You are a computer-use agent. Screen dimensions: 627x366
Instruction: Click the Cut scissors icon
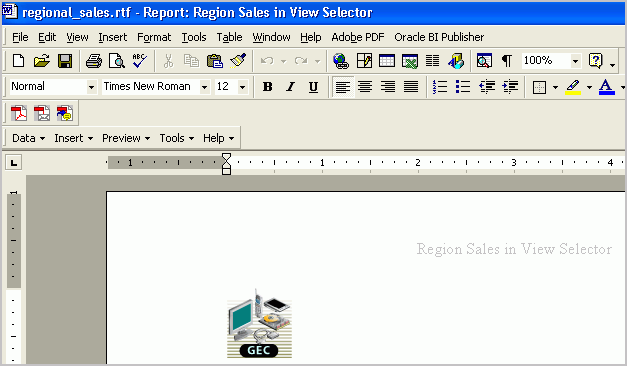(x=169, y=61)
